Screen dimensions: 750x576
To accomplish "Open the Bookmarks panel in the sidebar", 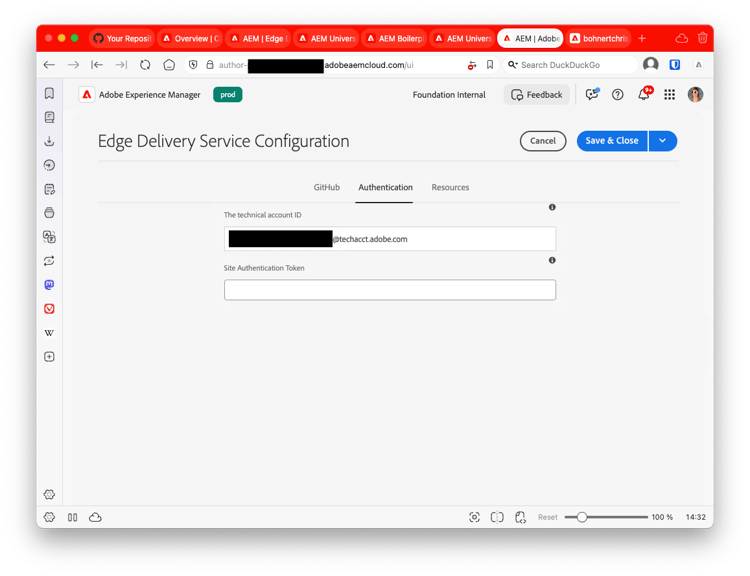I will 49,93.
